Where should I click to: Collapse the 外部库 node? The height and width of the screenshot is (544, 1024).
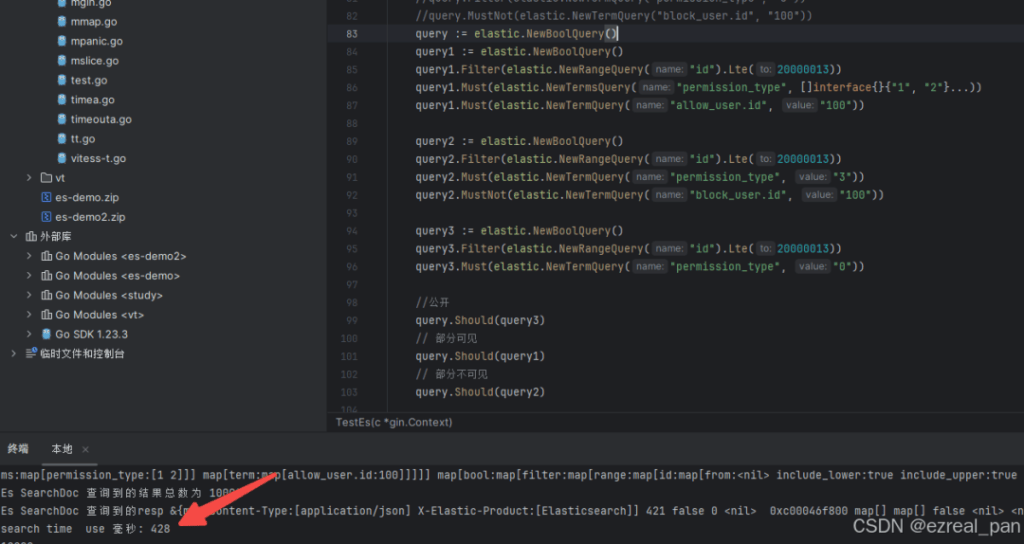tap(13, 237)
